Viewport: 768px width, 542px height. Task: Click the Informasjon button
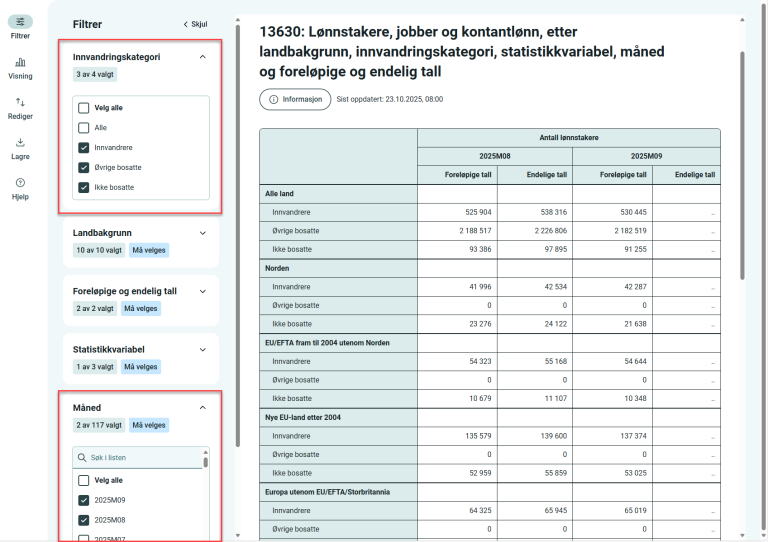pyautogui.click(x=295, y=99)
